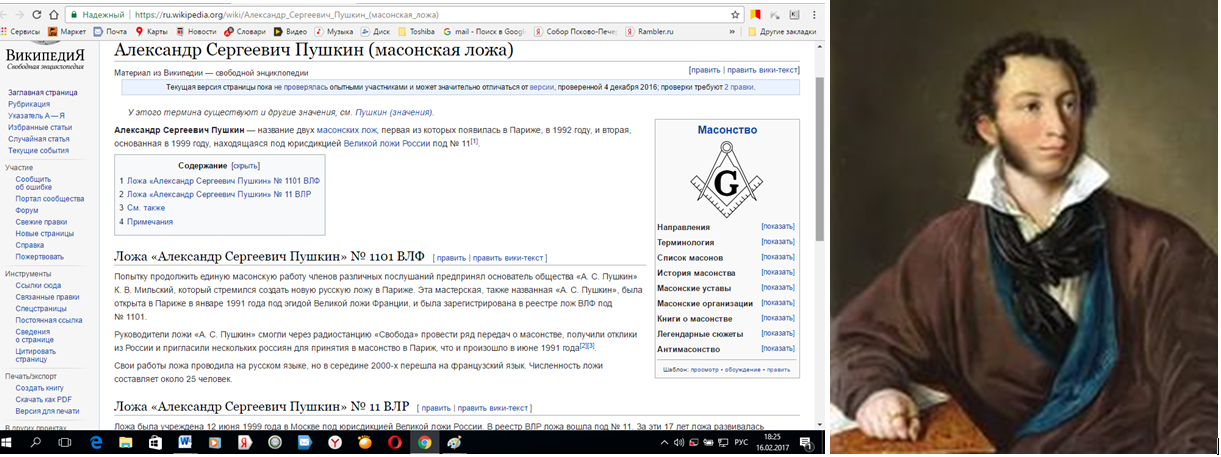Viewport: 1221px width, 457px height.
Task: Go to Случайная статья in the sidebar
Action: 38,138
